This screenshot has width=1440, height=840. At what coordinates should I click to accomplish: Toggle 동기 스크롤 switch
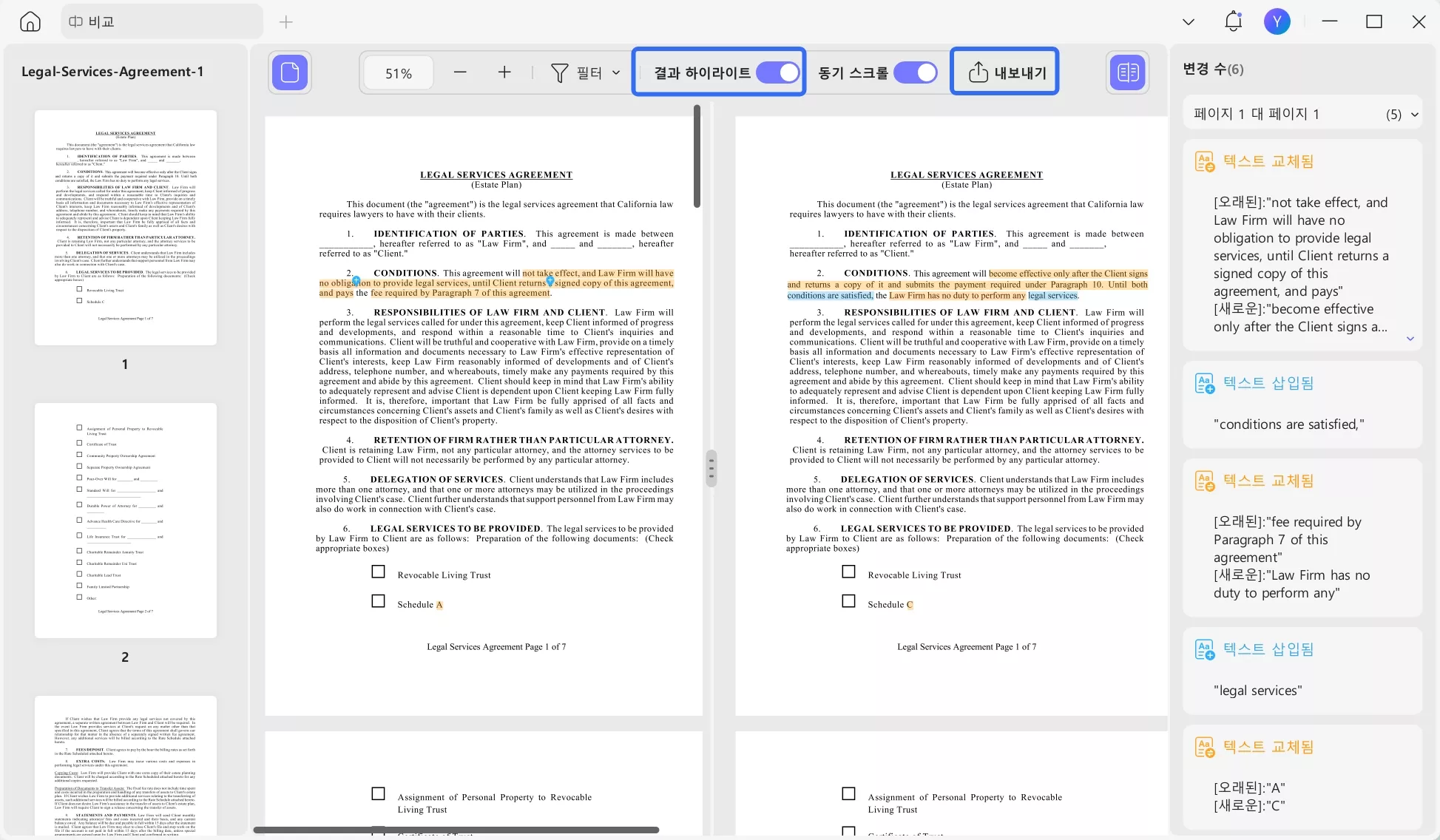pyautogui.click(x=915, y=72)
